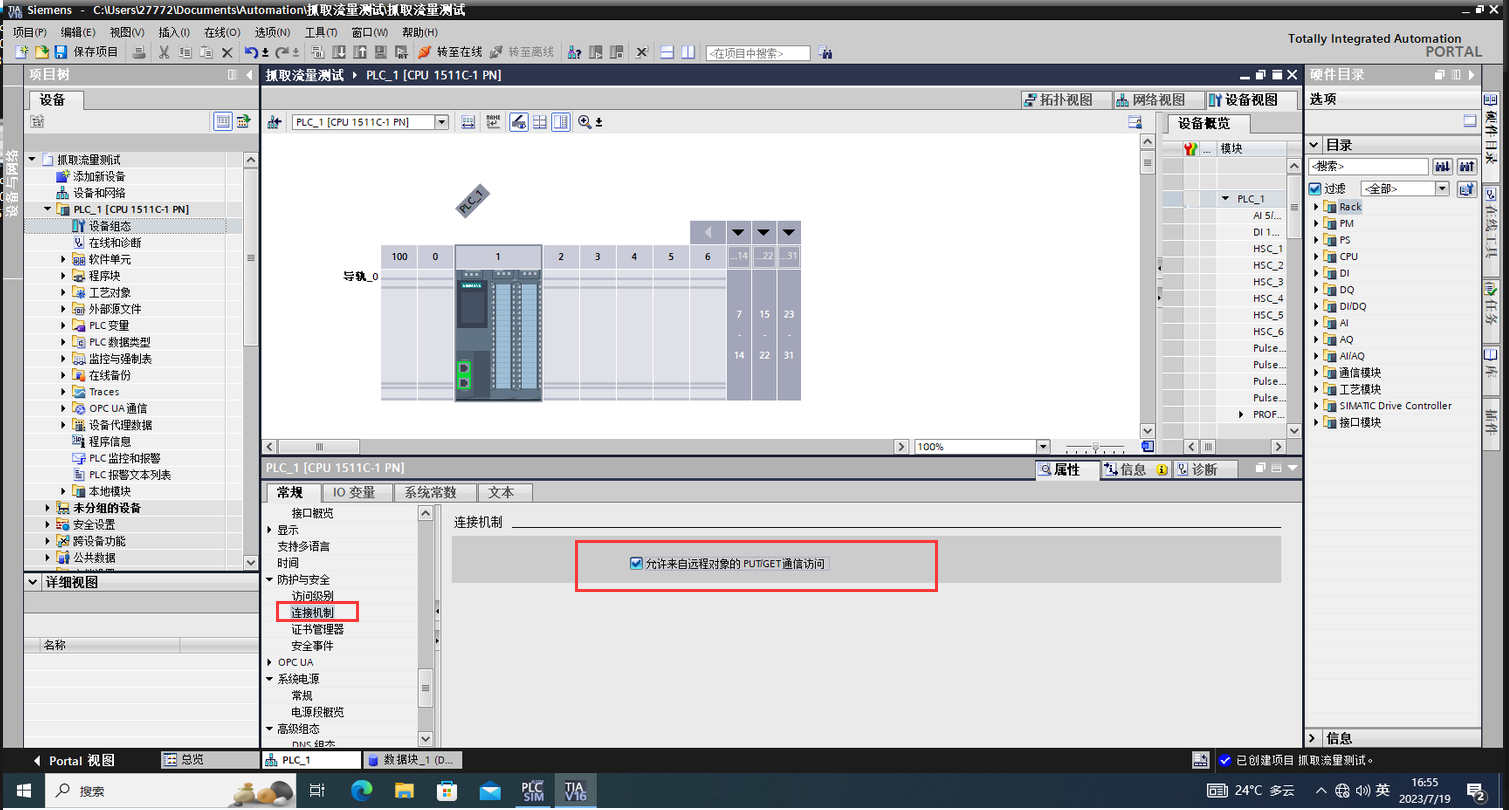This screenshot has width=1509, height=810.
Task: Click 转至在线 go online button
Action: click(x=450, y=52)
